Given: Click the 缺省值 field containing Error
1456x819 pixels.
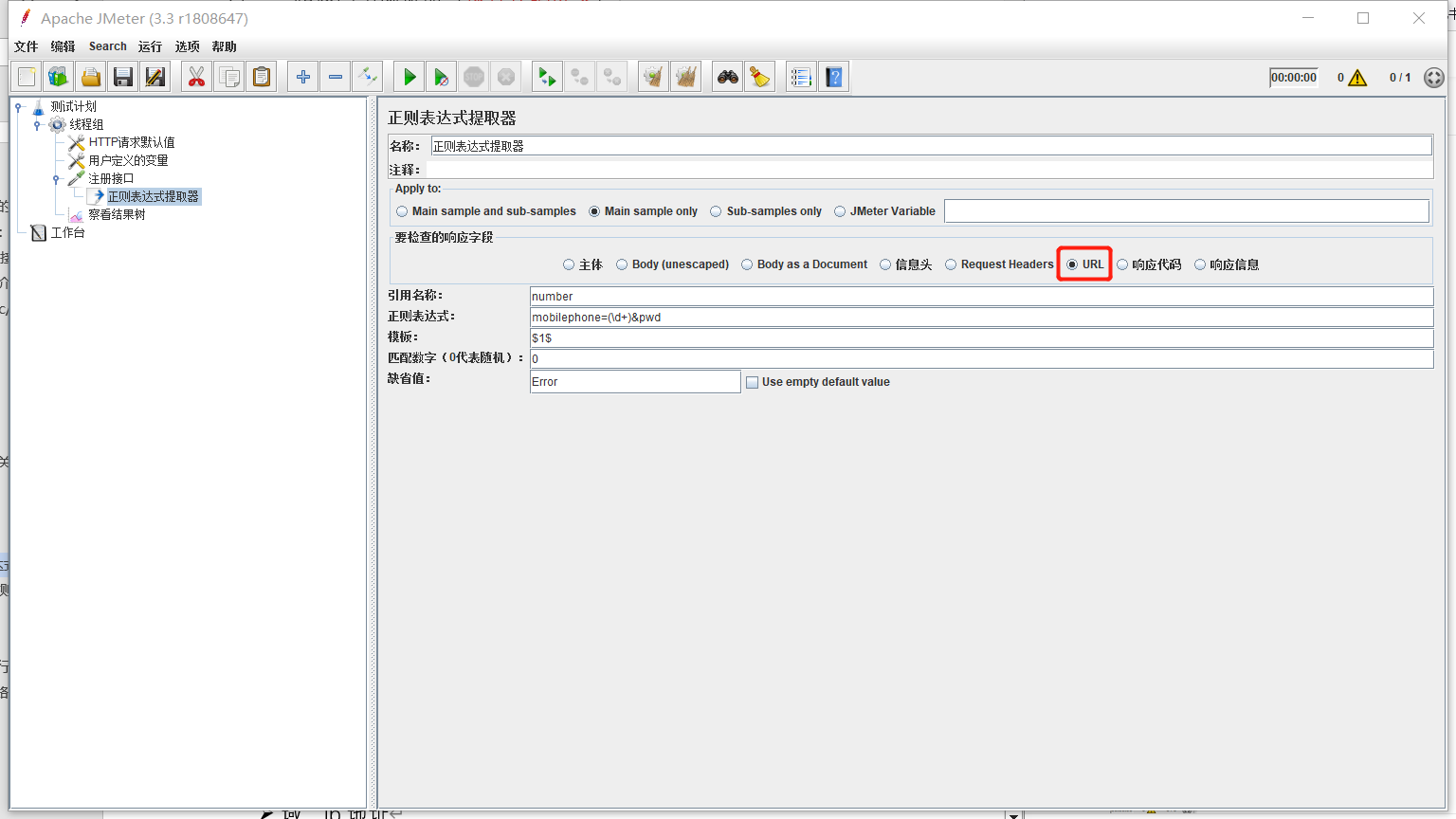Looking at the screenshot, I should (635, 381).
